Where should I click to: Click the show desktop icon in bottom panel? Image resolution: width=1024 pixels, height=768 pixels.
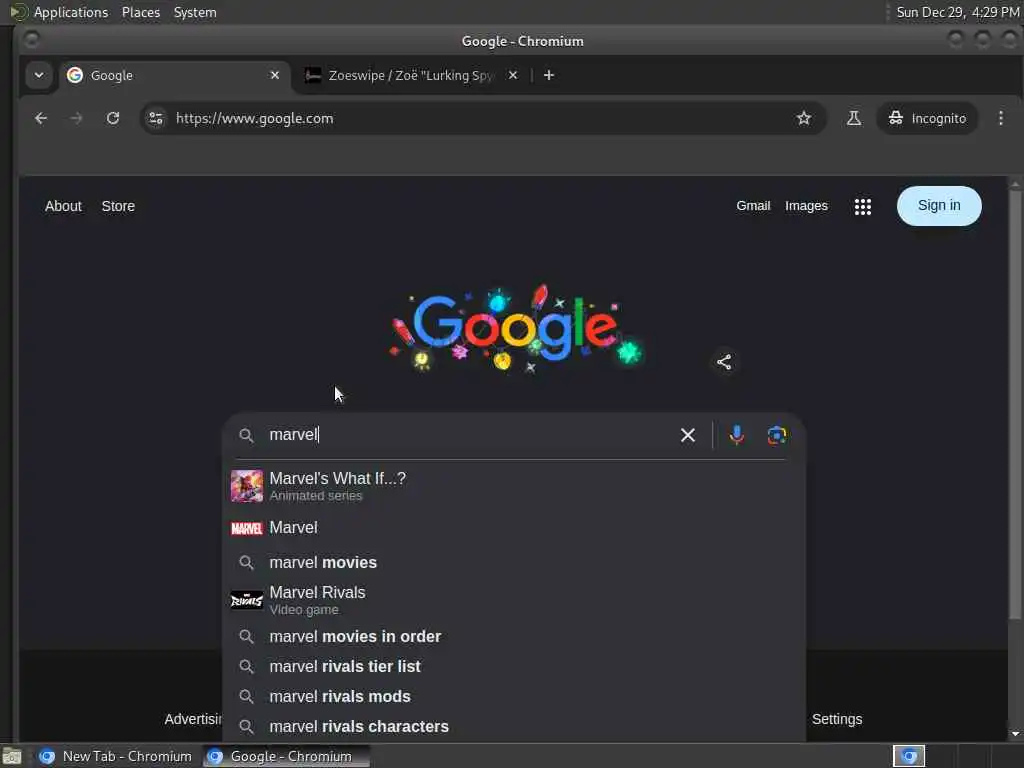(x=11, y=756)
